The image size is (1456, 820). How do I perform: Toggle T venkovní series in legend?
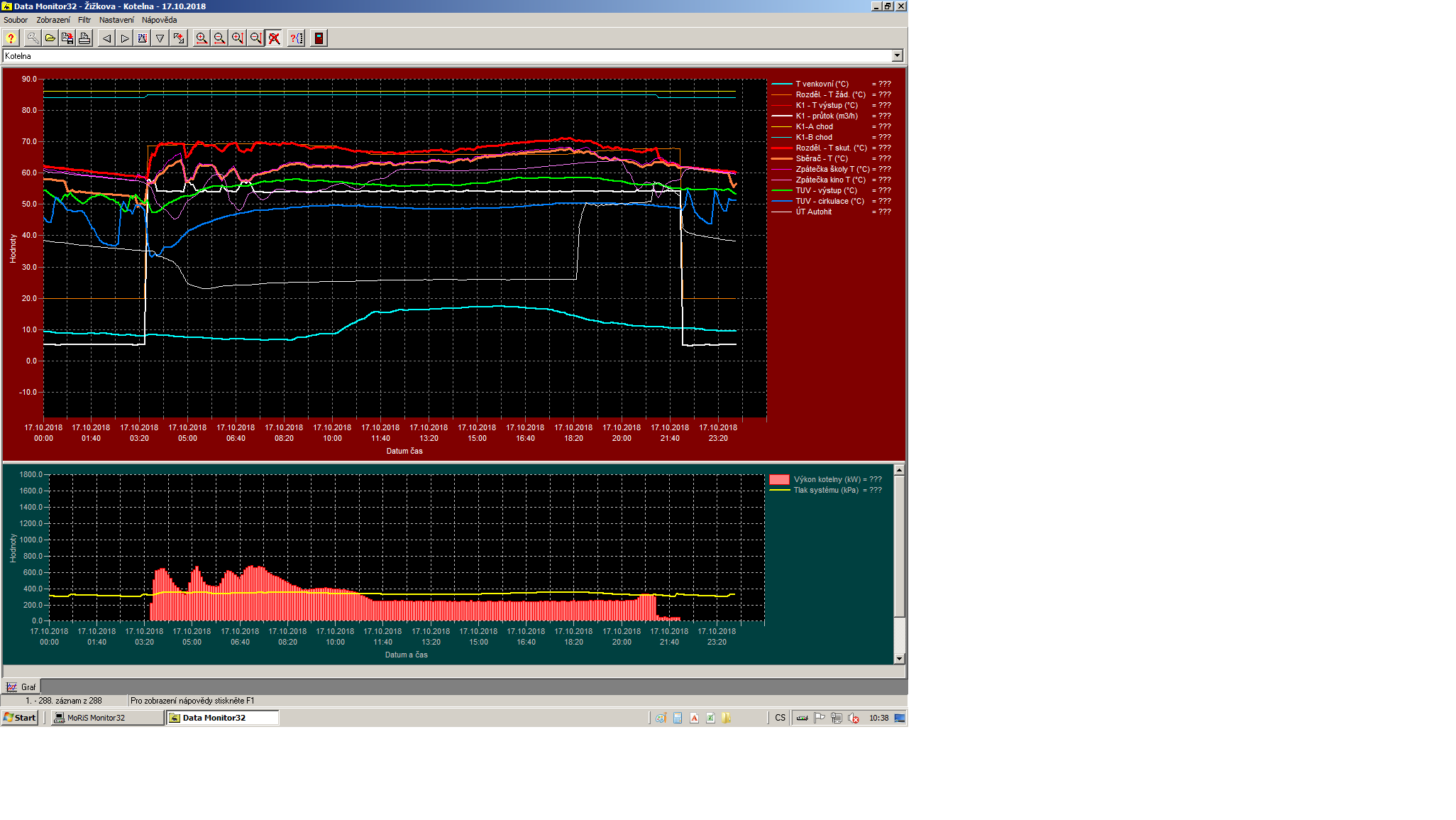822,84
